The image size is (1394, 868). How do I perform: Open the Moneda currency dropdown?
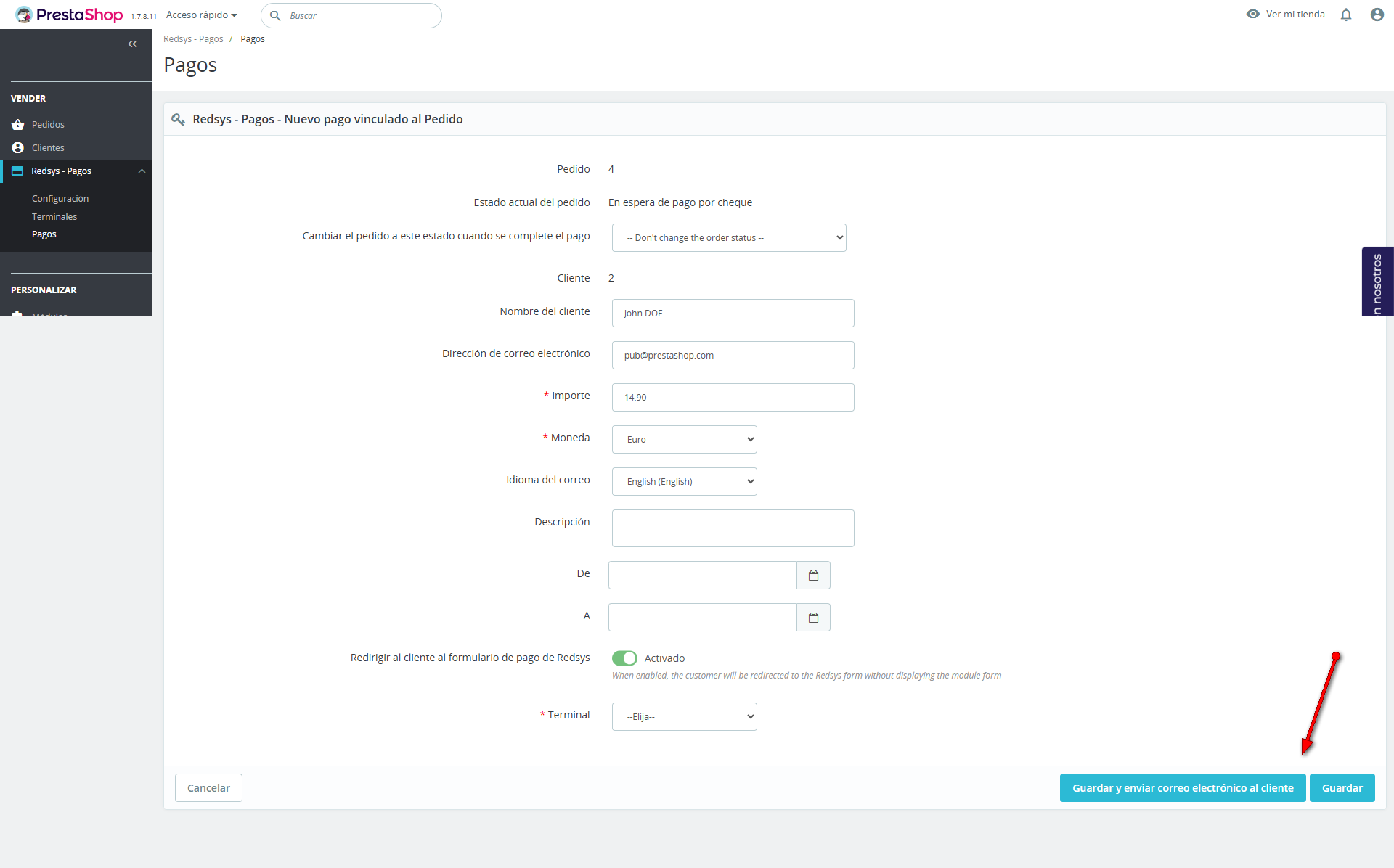click(x=684, y=440)
